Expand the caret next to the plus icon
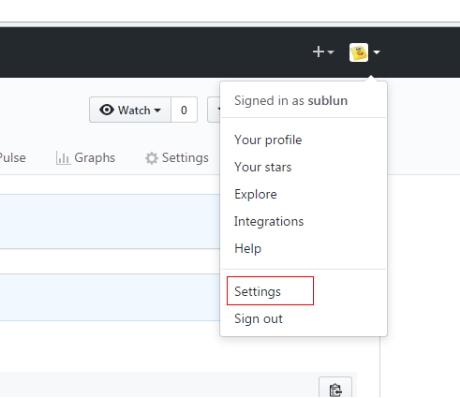Image resolution: width=460 pixels, height=398 pixels. tap(331, 52)
